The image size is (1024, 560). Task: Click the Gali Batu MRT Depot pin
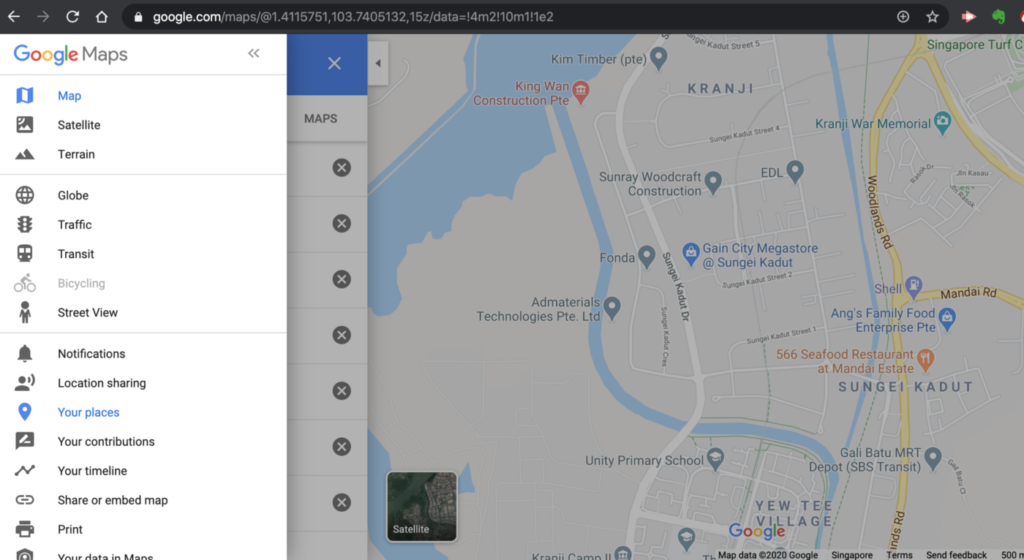933,458
